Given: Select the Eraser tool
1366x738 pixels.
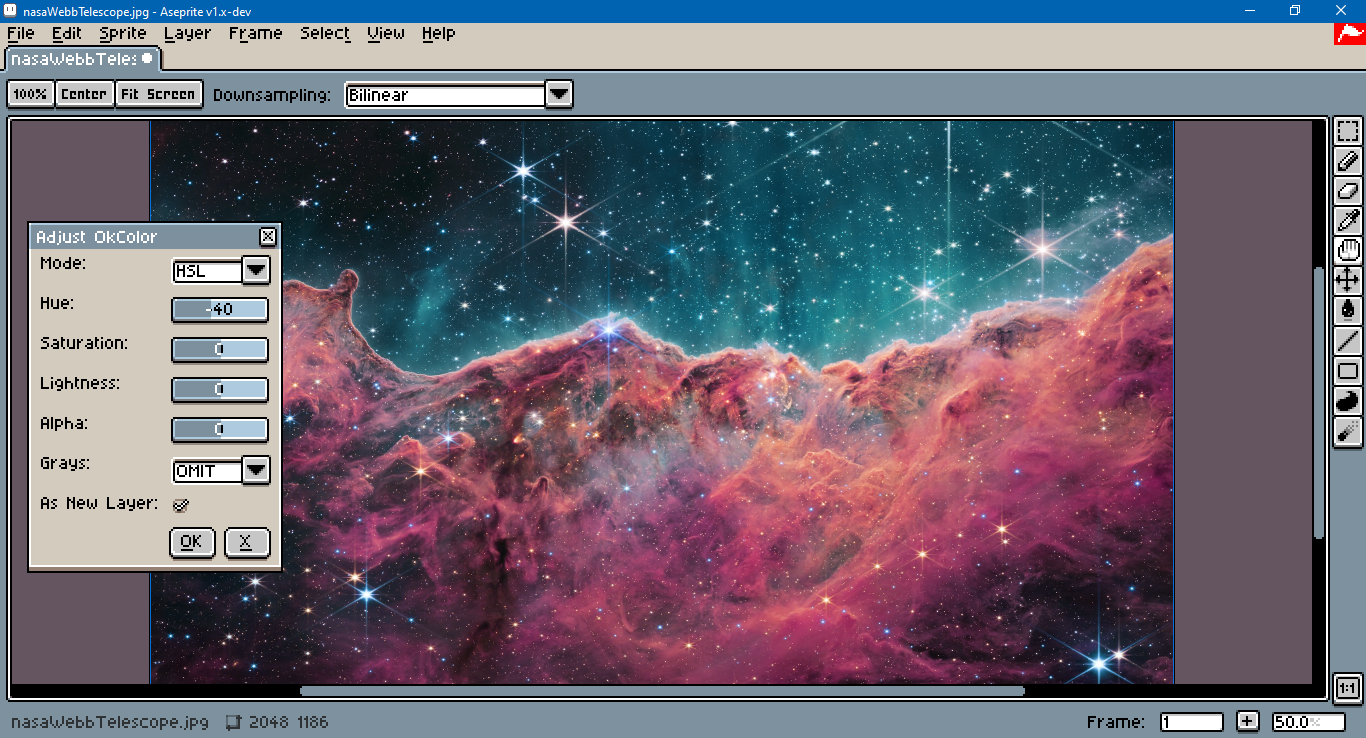Looking at the screenshot, I should (1348, 191).
